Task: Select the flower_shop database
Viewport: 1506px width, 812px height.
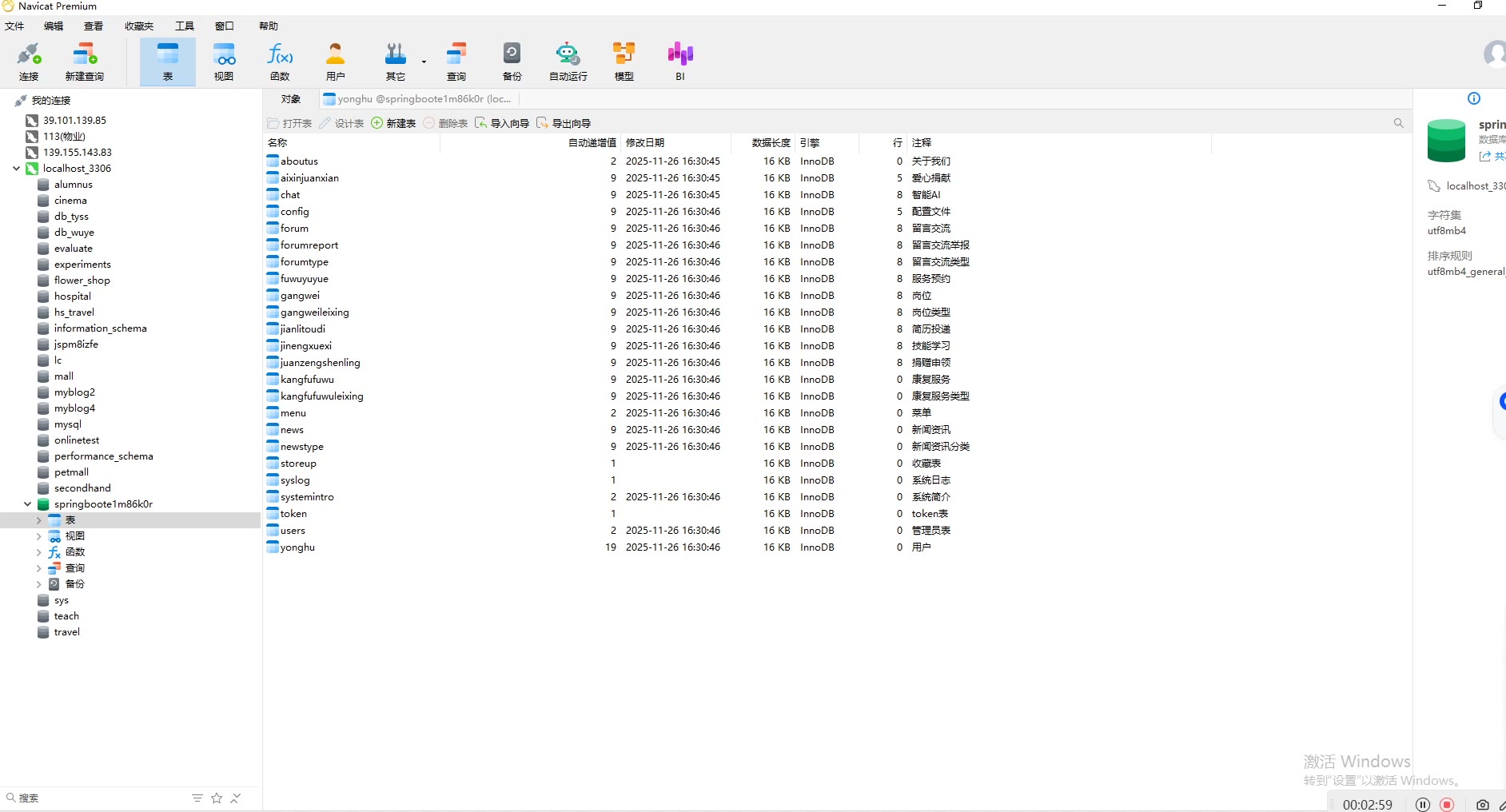Action: coord(82,281)
